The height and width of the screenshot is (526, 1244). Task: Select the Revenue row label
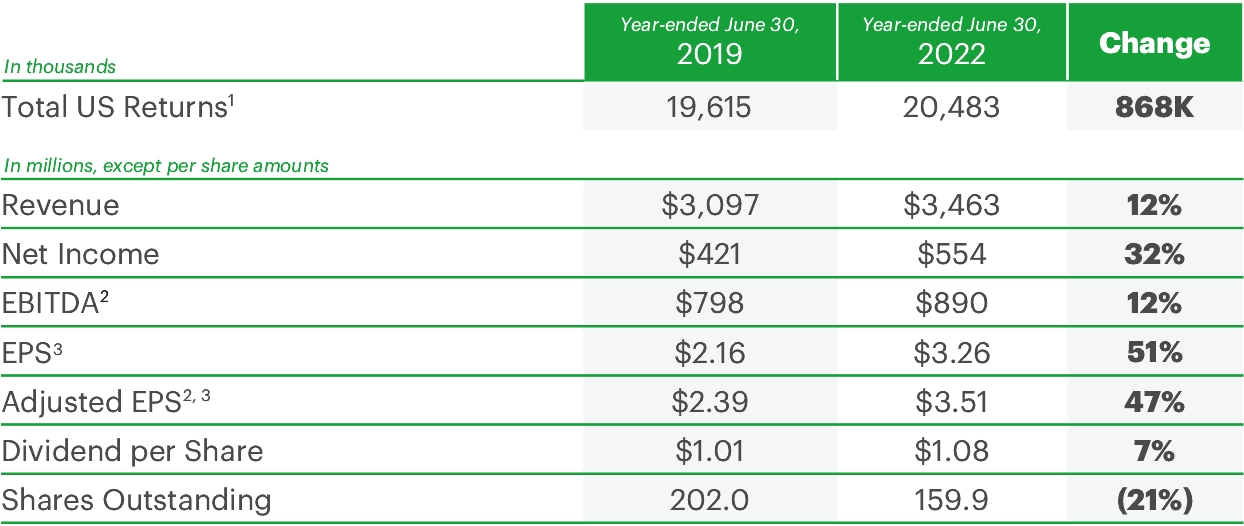(61, 205)
